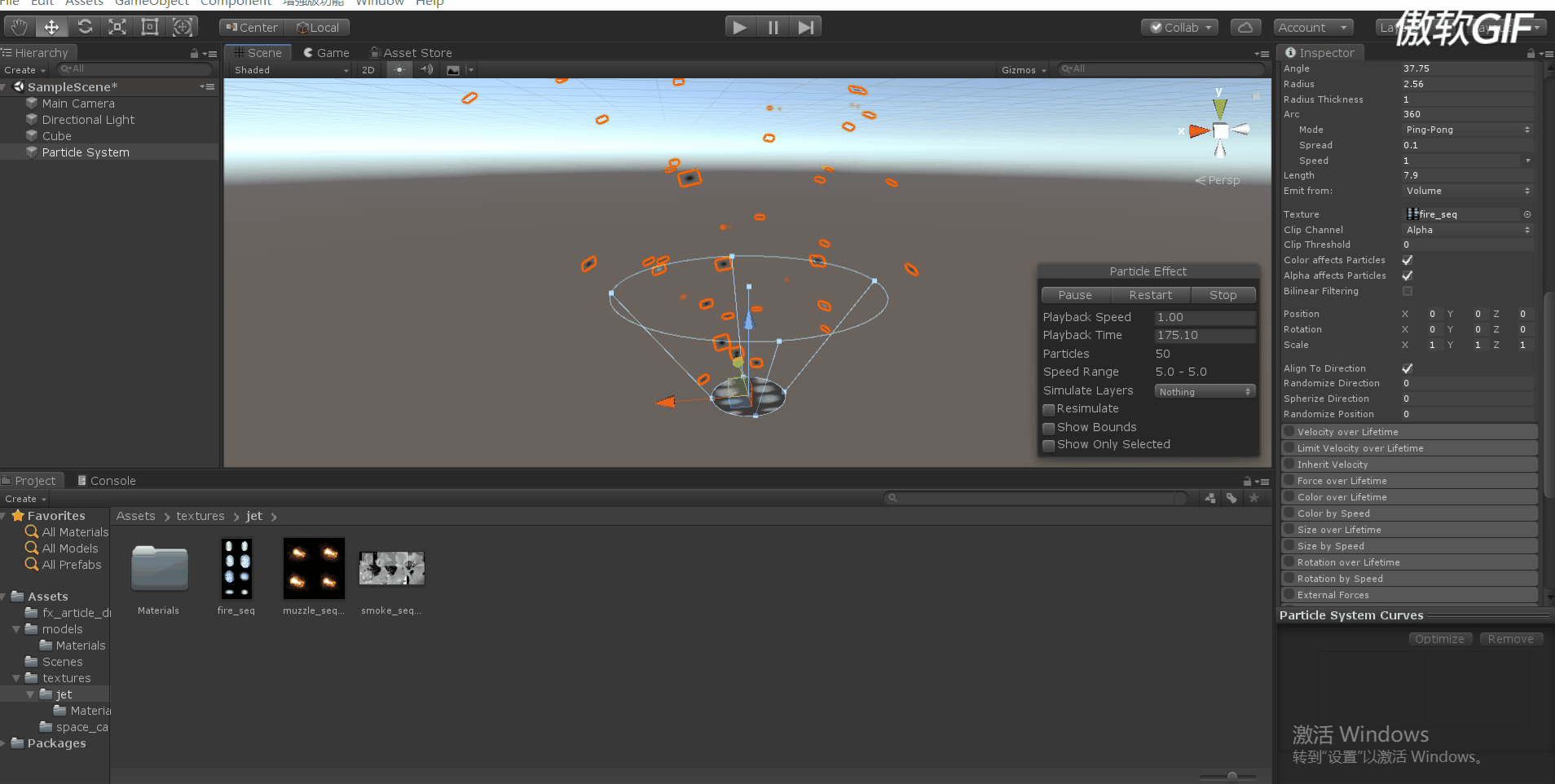Select the combined Transform tool
Image resolution: width=1555 pixels, height=784 pixels.
coord(183,27)
